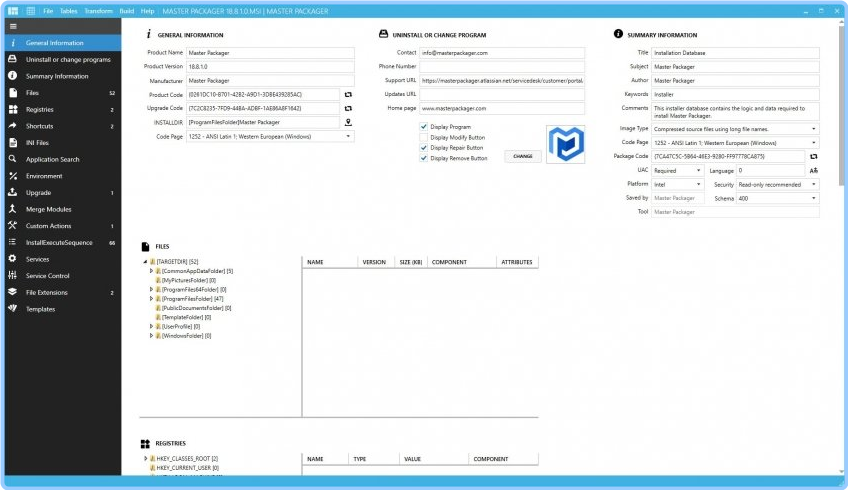Sort files by SIZE (KB) column header
The width and height of the screenshot is (848, 490).
(x=410, y=262)
